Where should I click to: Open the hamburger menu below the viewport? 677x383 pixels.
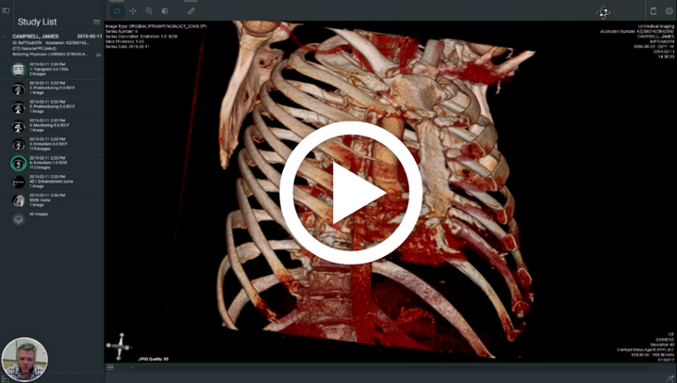coord(111,367)
